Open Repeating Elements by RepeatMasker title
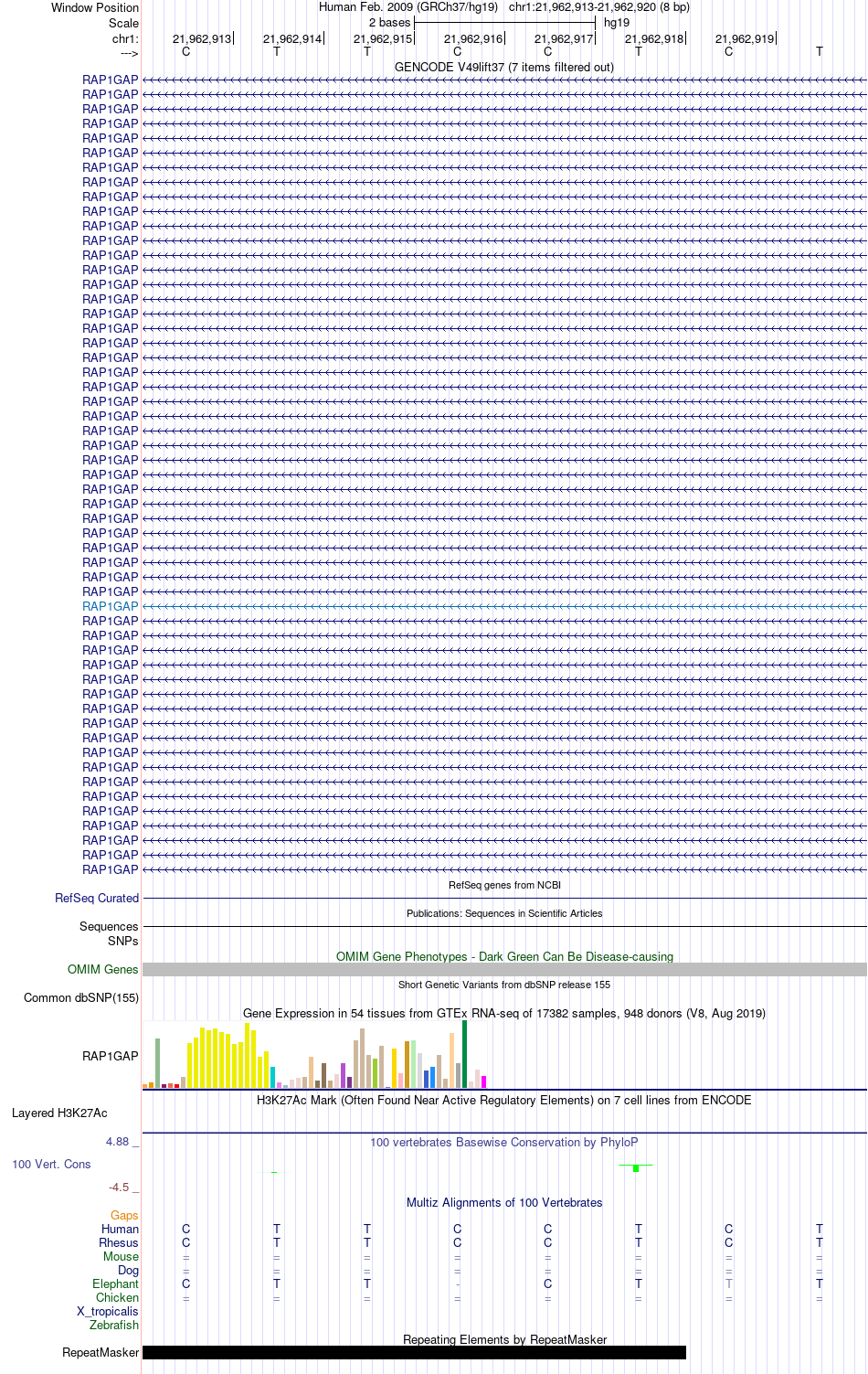 point(504,1340)
